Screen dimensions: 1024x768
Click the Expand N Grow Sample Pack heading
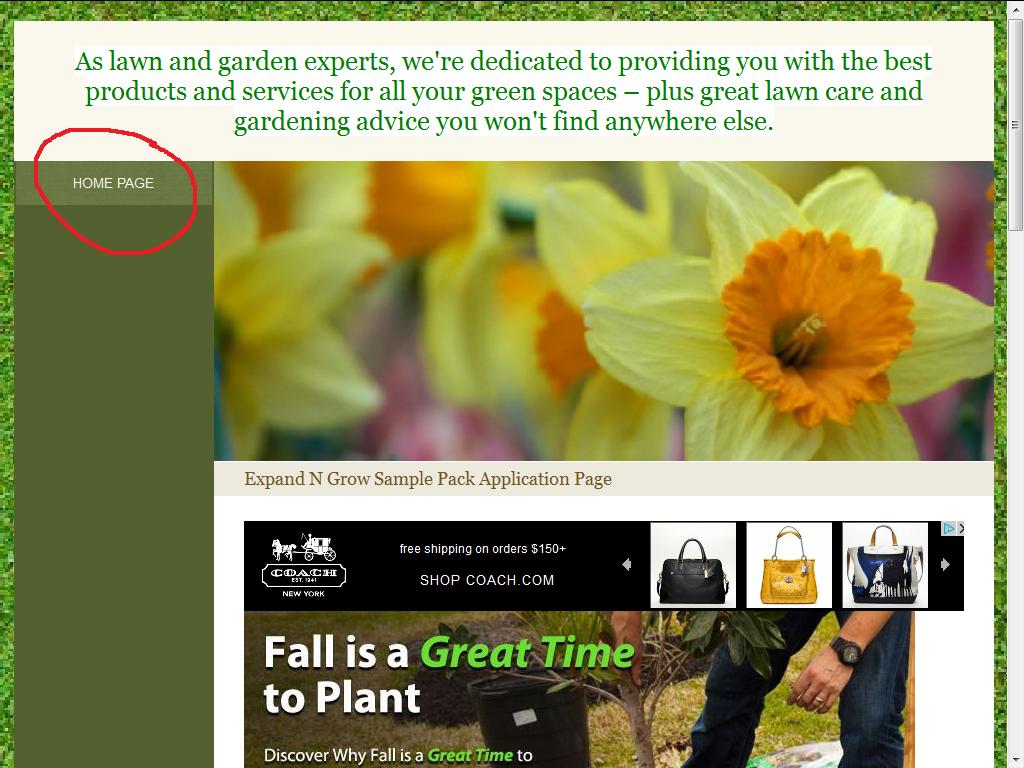tap(428, 479)
